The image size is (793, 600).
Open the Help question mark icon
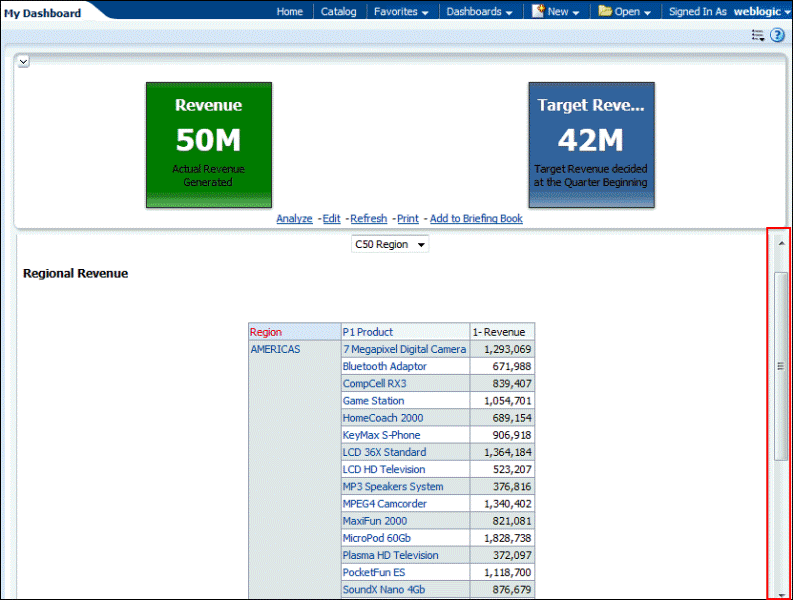[777, 35]
